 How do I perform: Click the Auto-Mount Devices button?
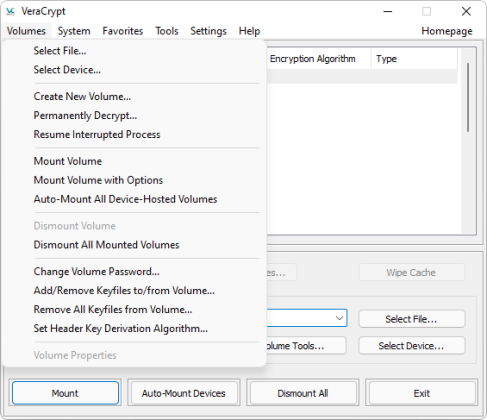coord(184,393)
